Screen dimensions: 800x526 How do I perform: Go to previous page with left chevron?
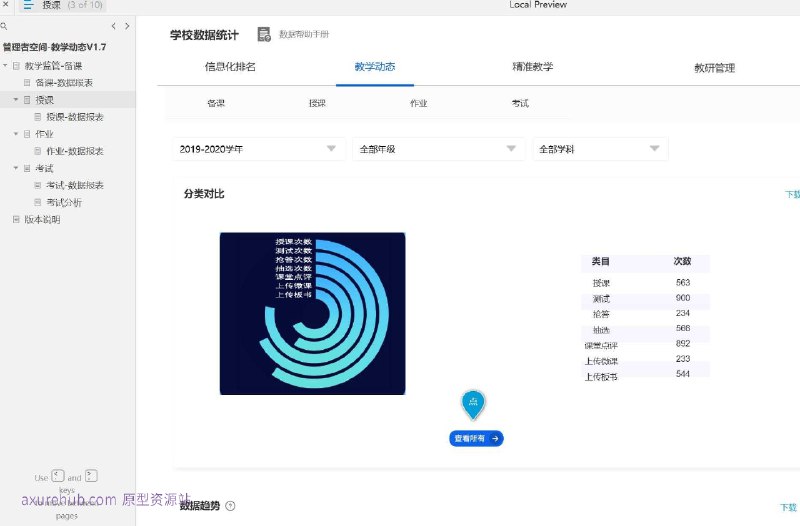click(x=113, y=26)
